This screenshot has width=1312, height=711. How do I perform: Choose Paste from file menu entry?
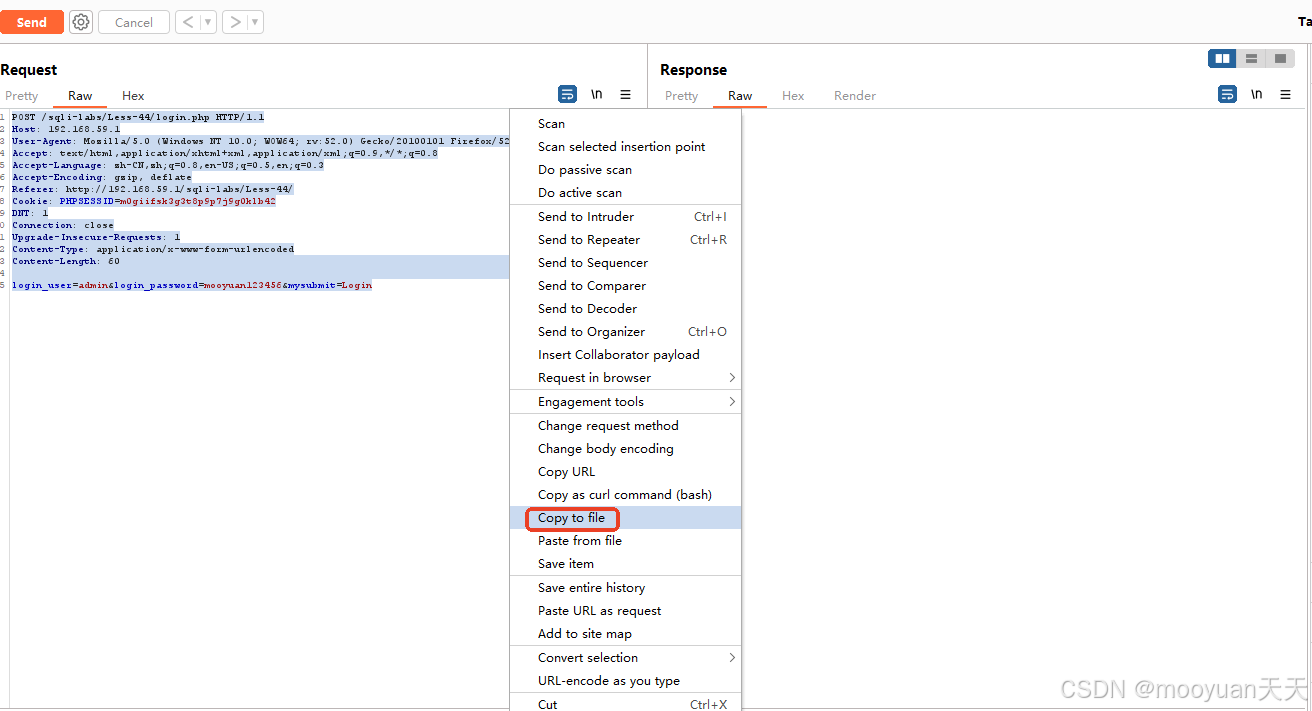point(625,541)
